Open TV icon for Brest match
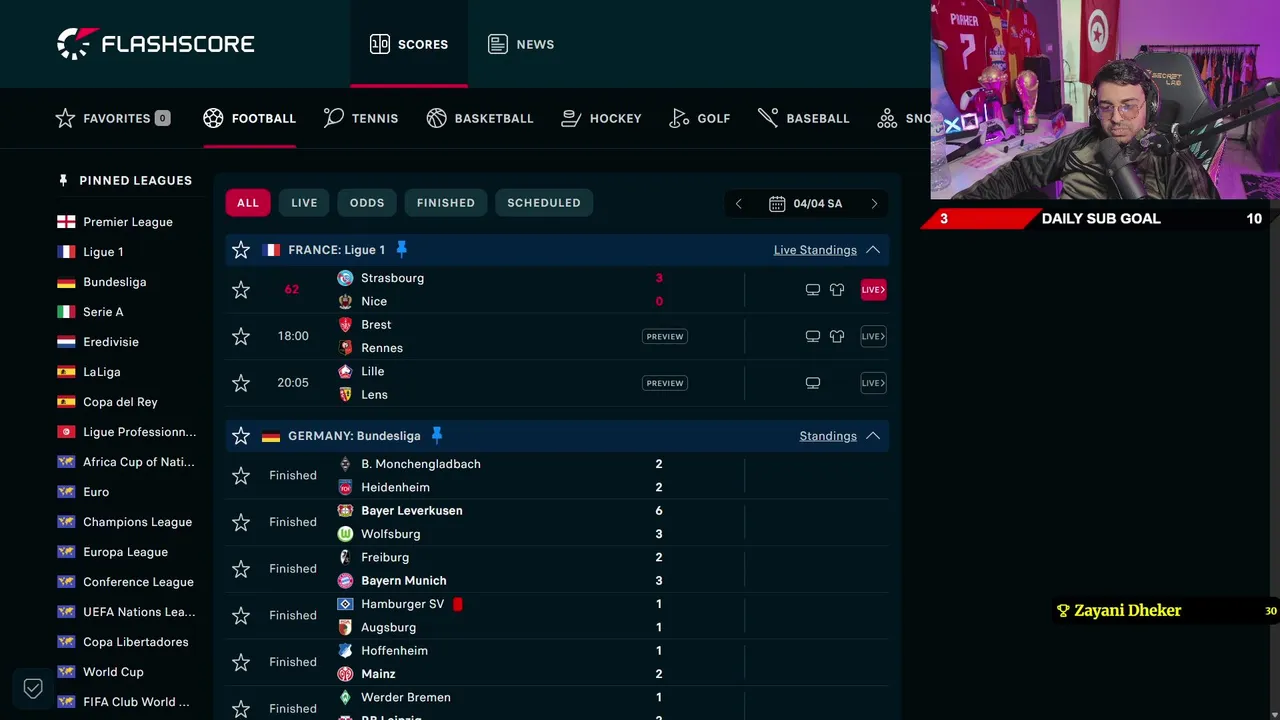Image resolution: width=1280 pixels, height=720 pixels. pyautogui.click(x=813, y=337)
